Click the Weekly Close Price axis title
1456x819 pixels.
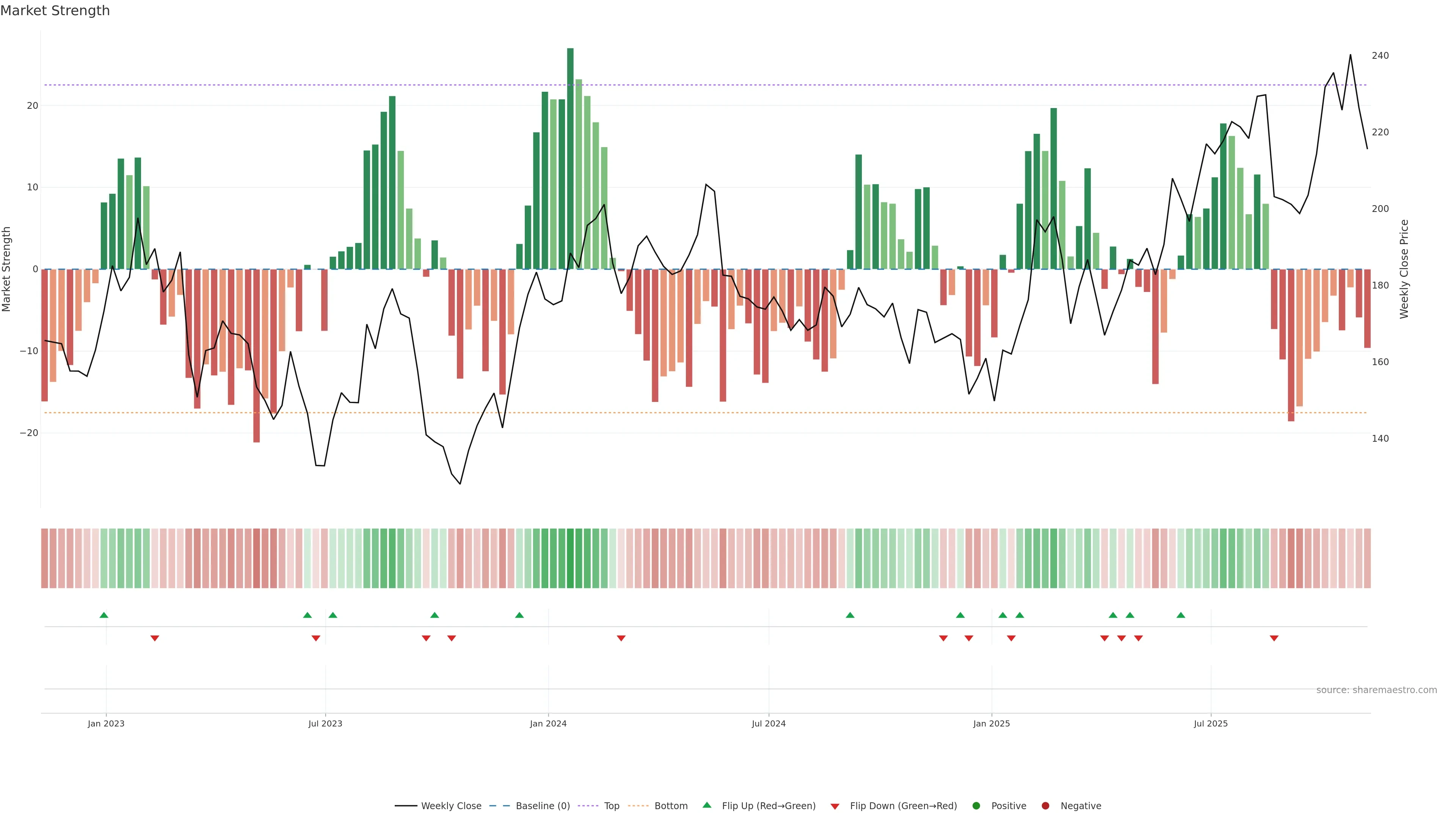1404,269
